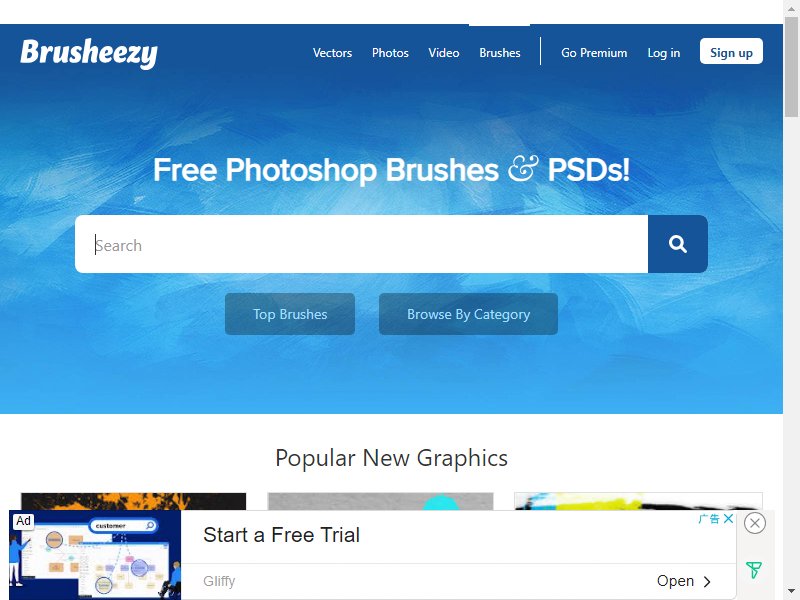
Task: Open Browse By Category
Action: (x=468, y=314)
